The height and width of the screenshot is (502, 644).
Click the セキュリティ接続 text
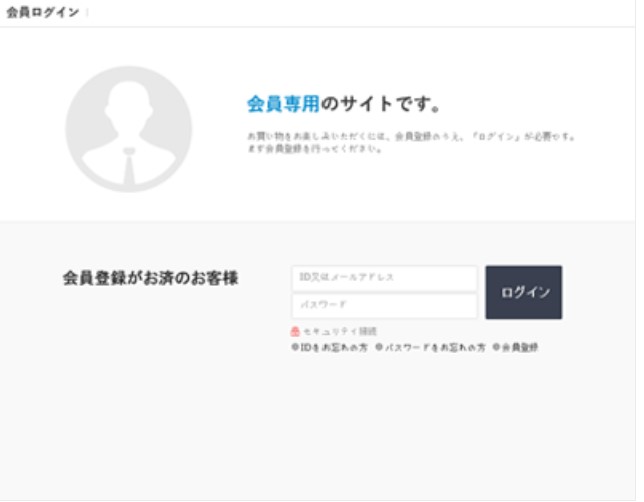[x=340, y=331]
